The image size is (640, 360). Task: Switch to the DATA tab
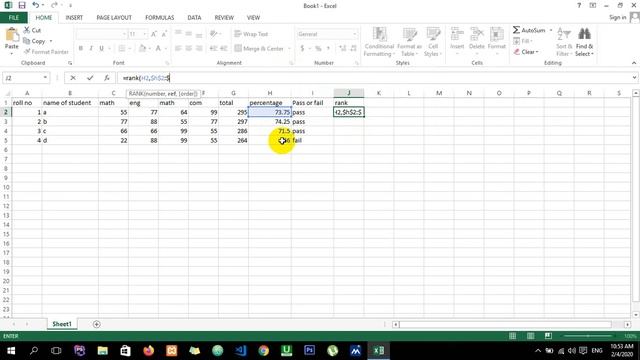pyautogui.click(x=194, y=18)
